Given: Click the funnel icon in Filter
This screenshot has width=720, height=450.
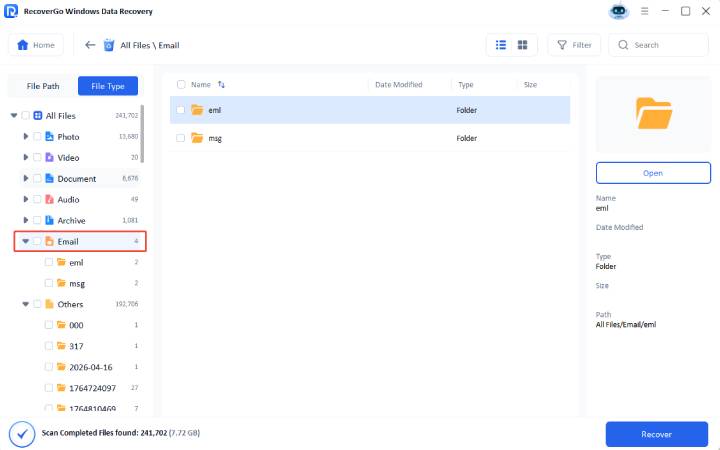Looking at the screenshot, I should [562, 45].
